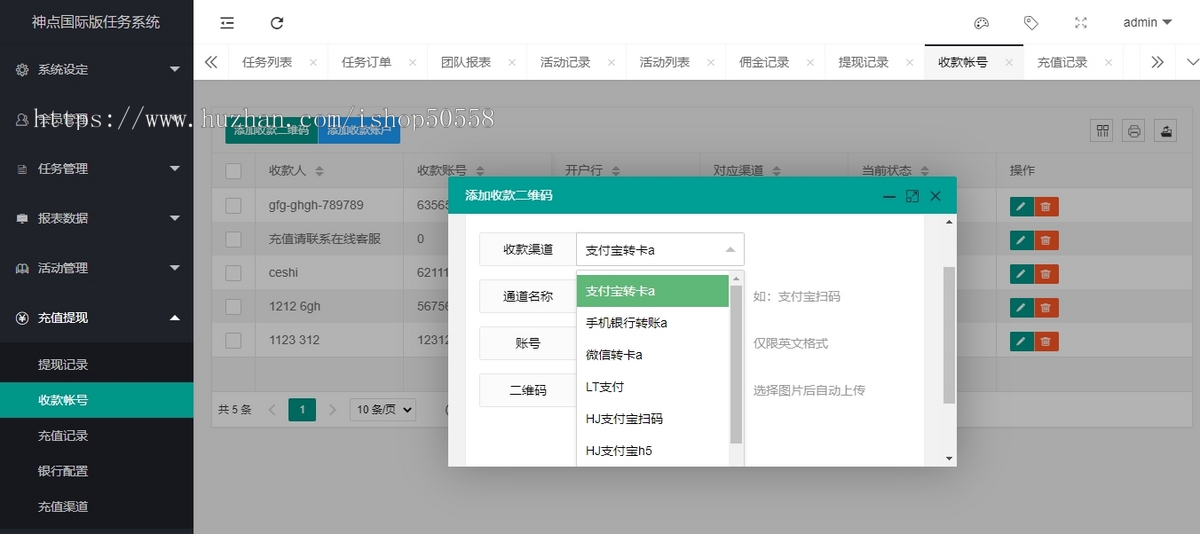This screenshot has width=1200, height=534.
Task: Check the gfg-ghgh-789789 row checkbox
Action: (x=233, y=206)
